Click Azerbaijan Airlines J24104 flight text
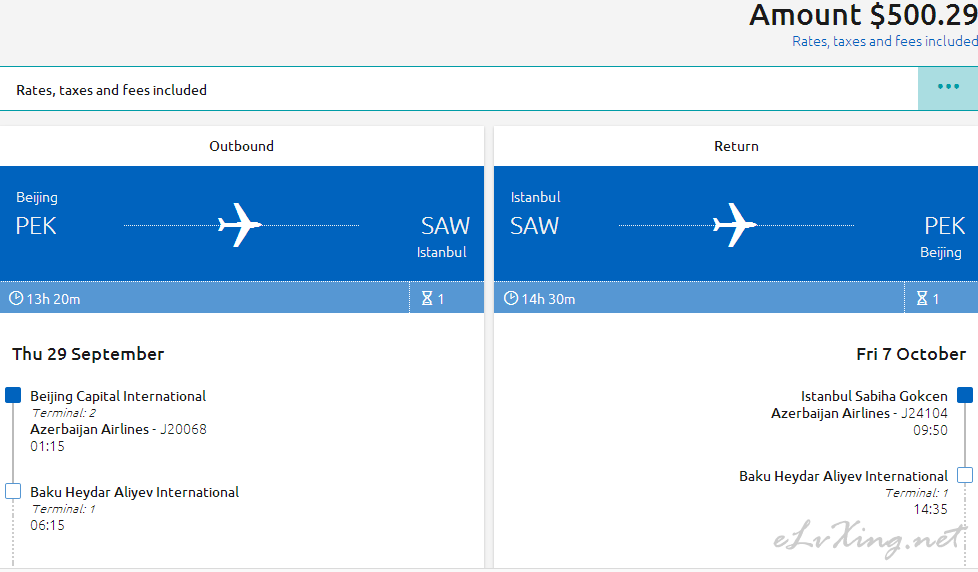Image resolution: width=978 pixels, height=572 pixels. pos(859,413)
